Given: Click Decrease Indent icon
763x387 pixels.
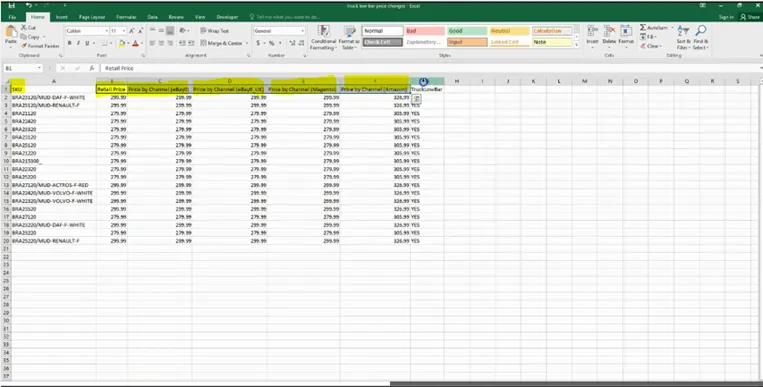Looking at the screenshot, I should click(x=182, y=43).
